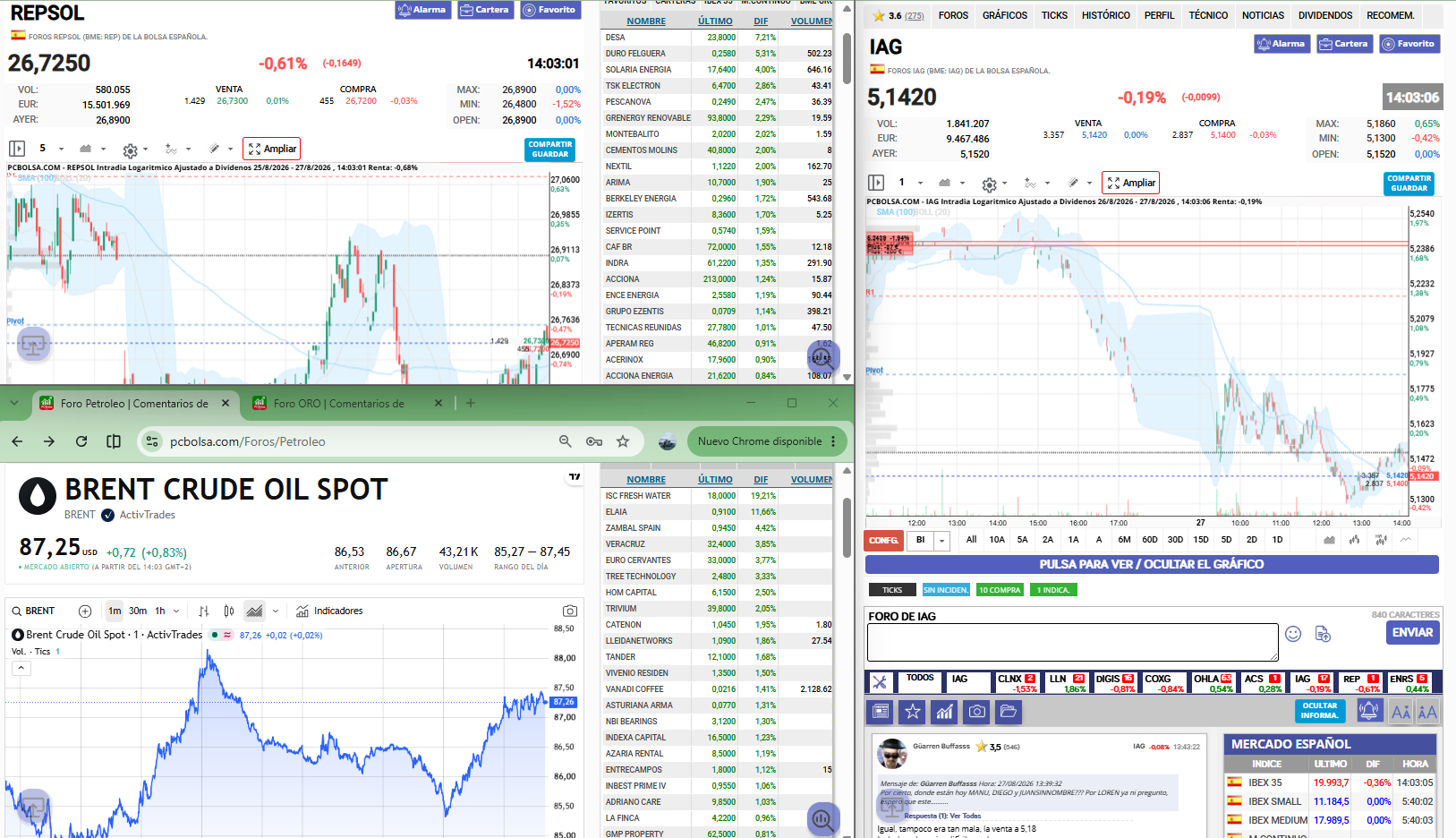This screenshot has width=1456, height=838.
Task: Select the 30m timeframe on Brent chart
Action: (x=138, y=611)
